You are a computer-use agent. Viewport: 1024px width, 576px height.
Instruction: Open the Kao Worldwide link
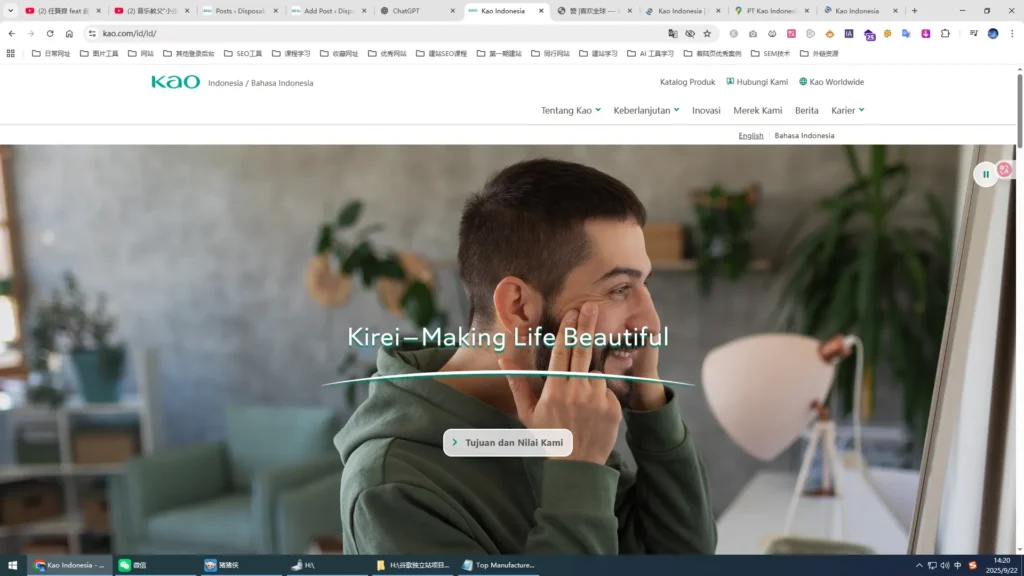click(831, 82)
